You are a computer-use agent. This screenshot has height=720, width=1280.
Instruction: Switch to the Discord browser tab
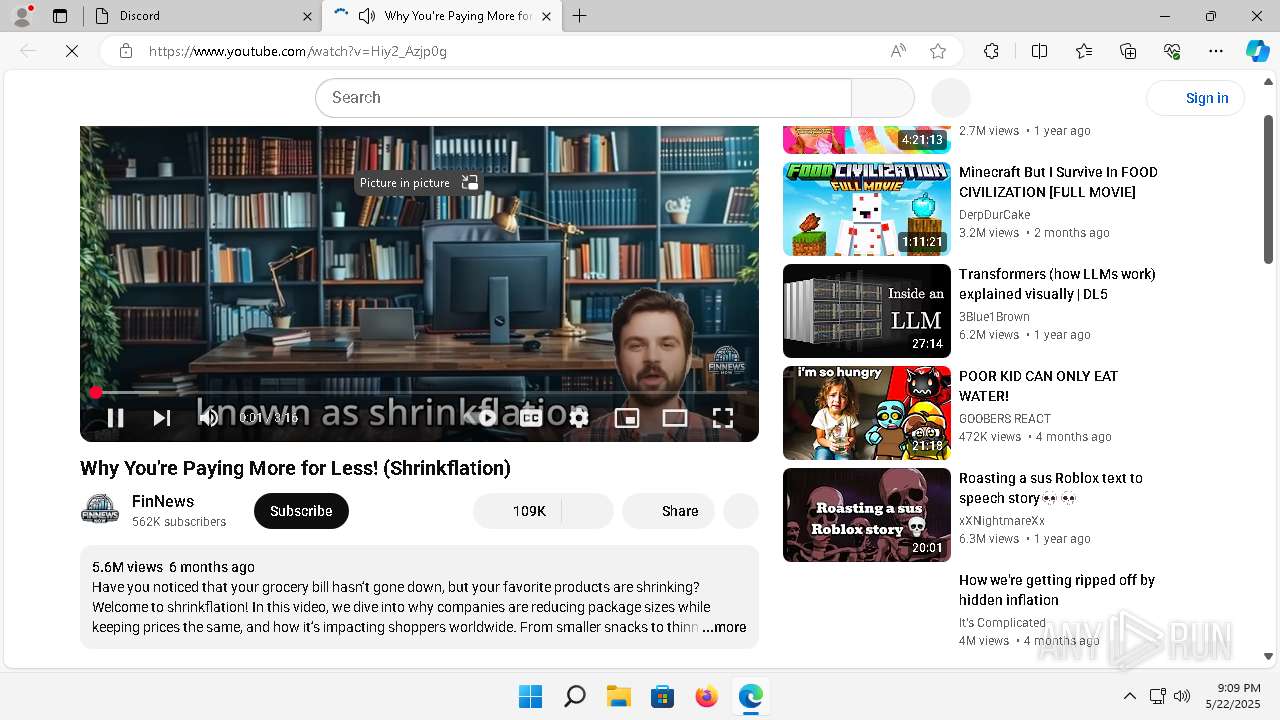[202, 16]
